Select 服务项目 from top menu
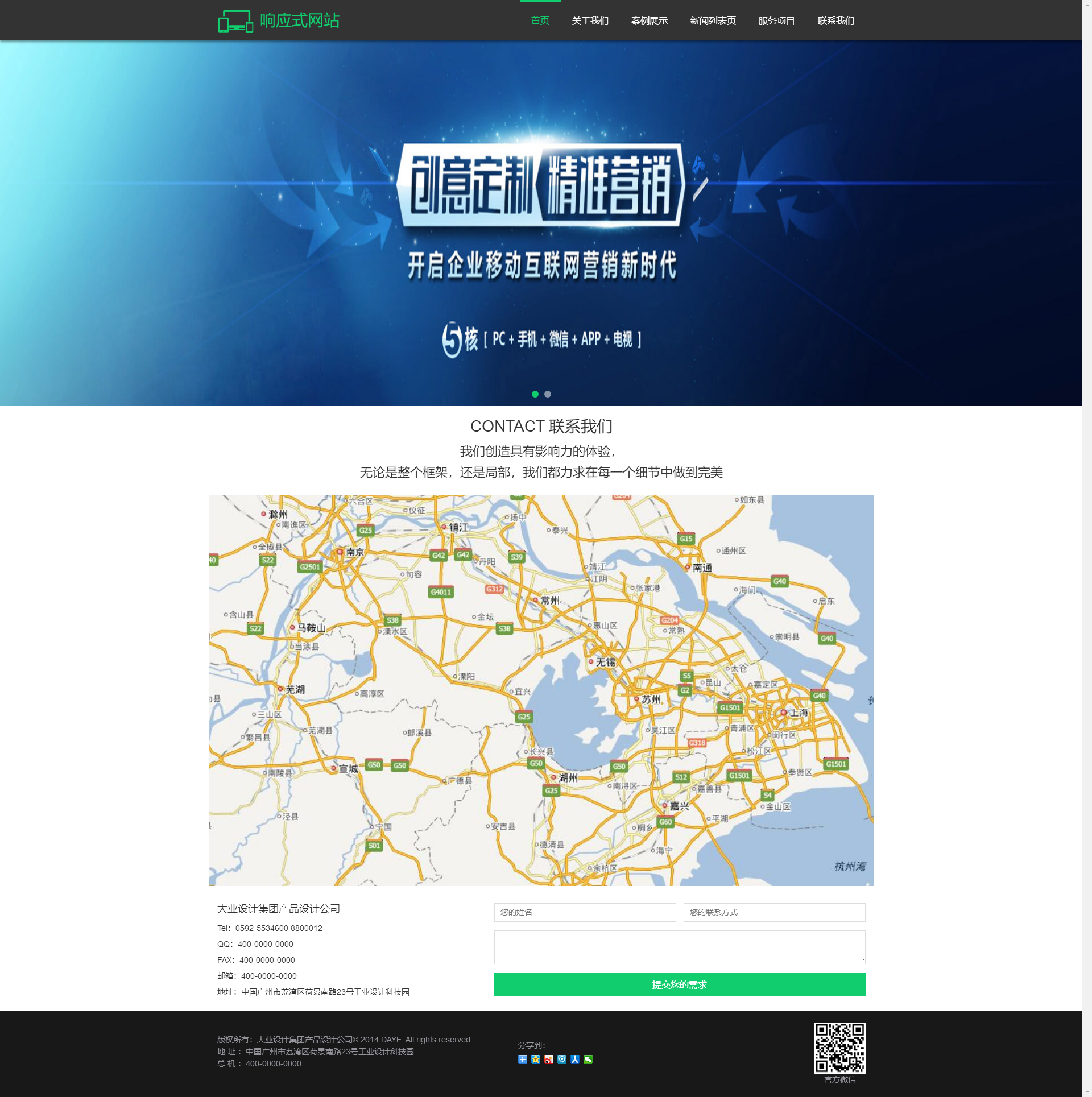Viewport: 1092px width, 1097px height. tap(776, 21)
